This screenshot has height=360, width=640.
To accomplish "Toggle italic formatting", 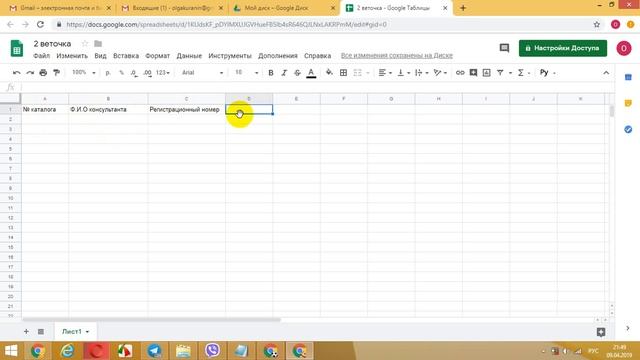I will 284,73.
